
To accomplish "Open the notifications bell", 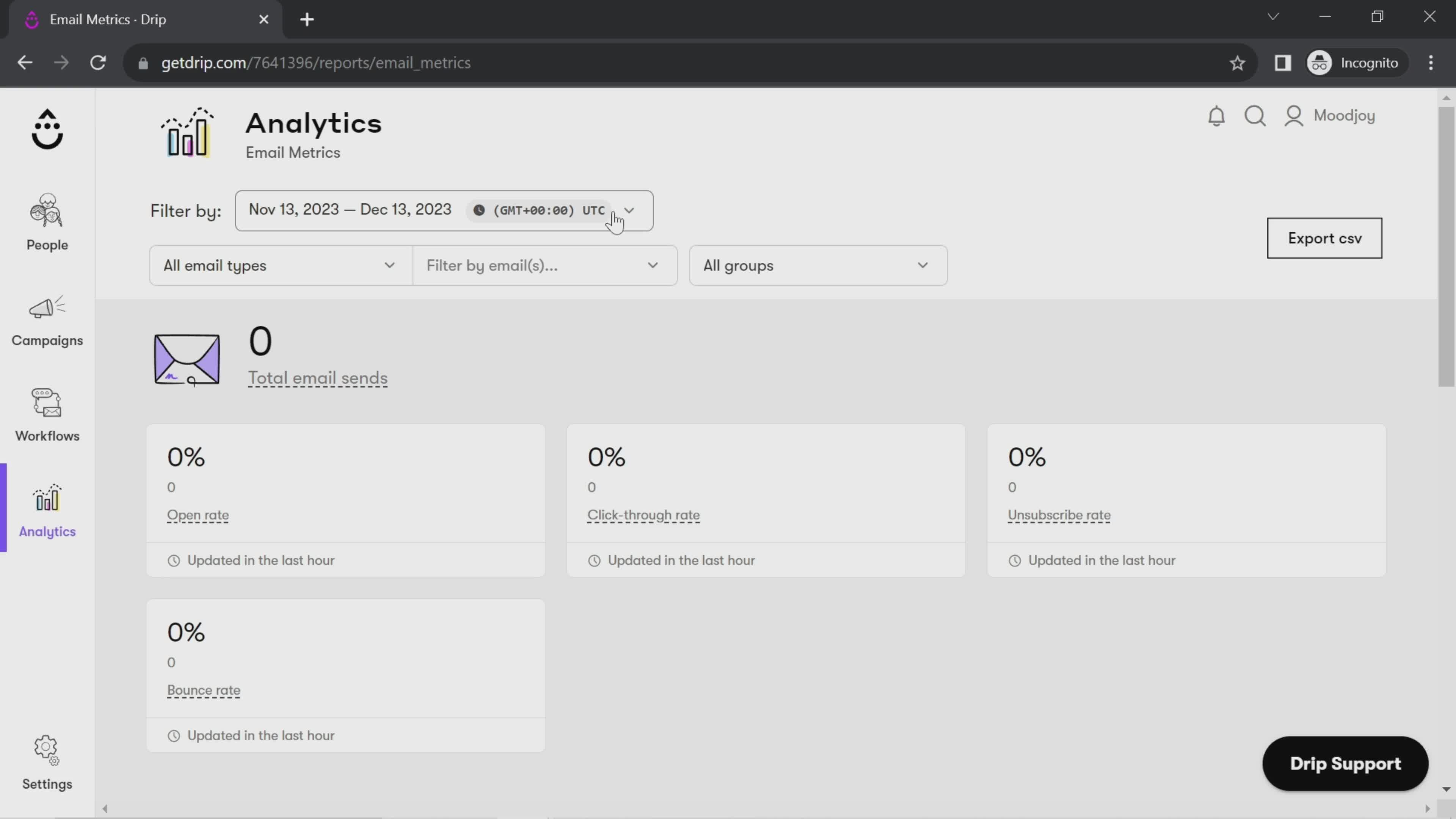I will [x=1216, y=116].
